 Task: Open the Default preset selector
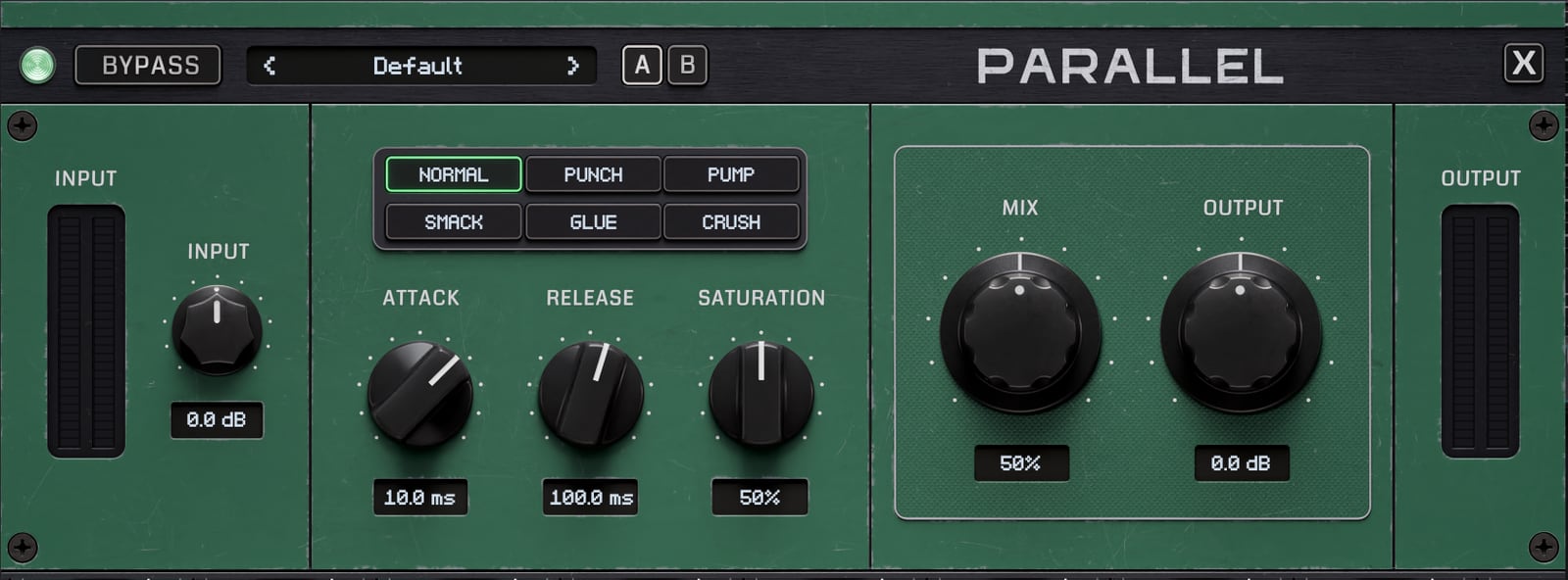click(x=420, y=66)
